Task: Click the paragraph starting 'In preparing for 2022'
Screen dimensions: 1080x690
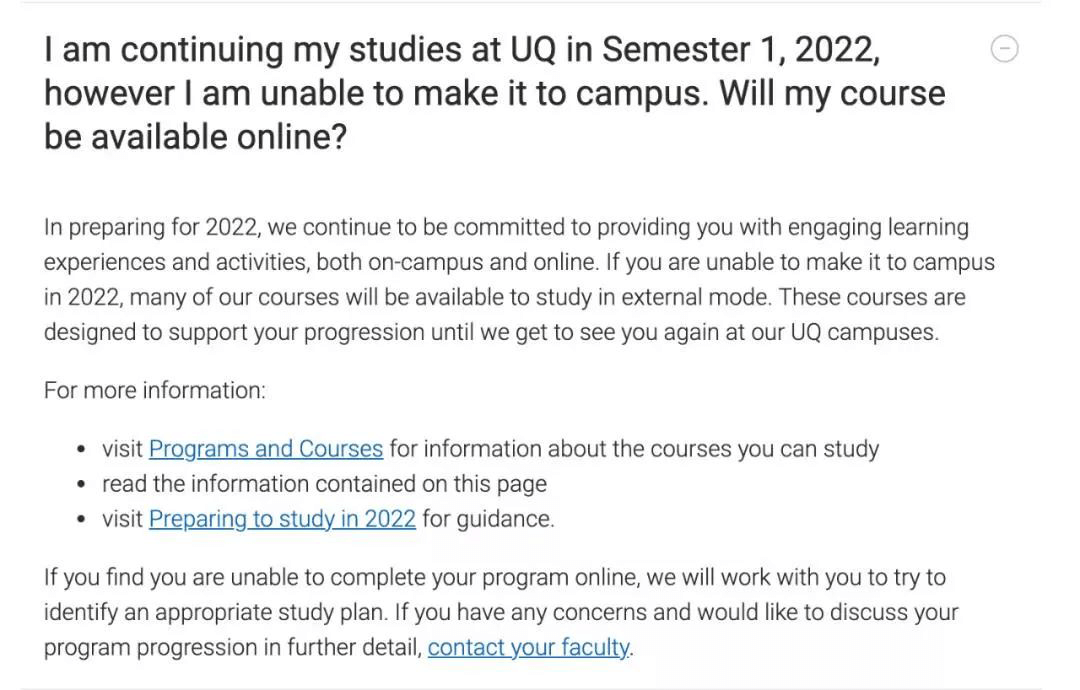Action: [x=519, y=280]
